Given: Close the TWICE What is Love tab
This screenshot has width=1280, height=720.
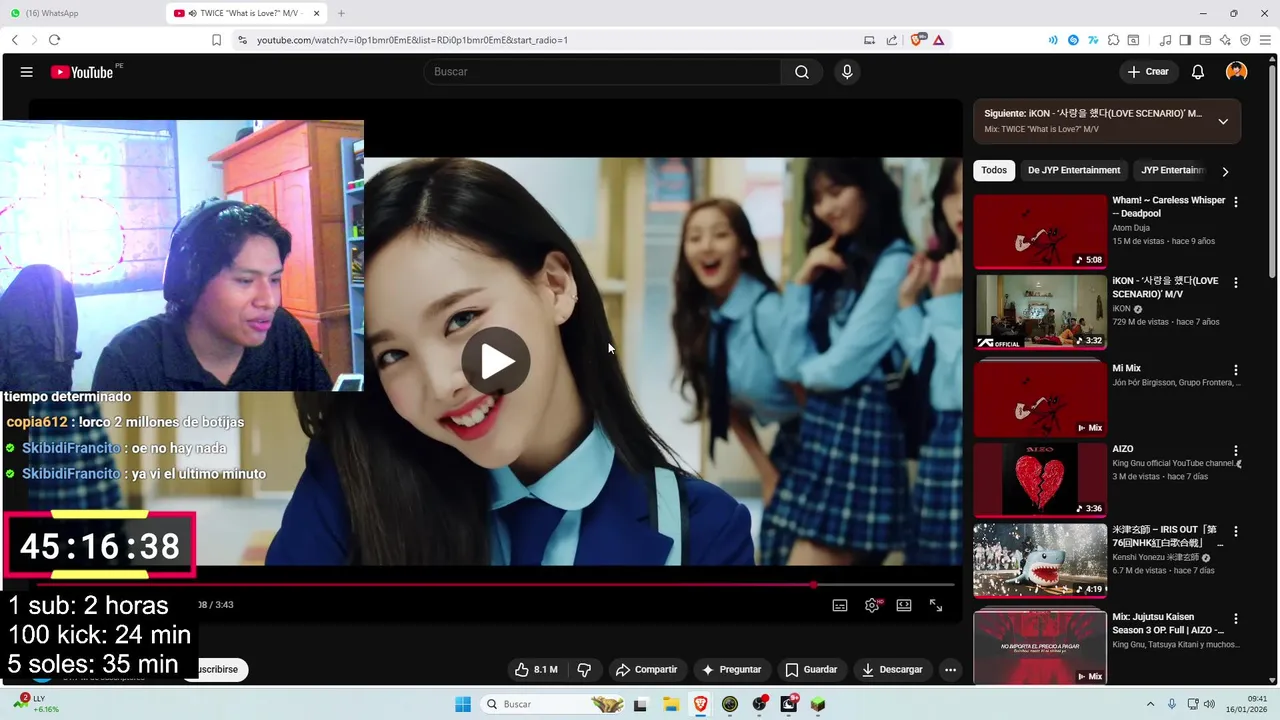Looking at the screenshot, I should [317, 13].
